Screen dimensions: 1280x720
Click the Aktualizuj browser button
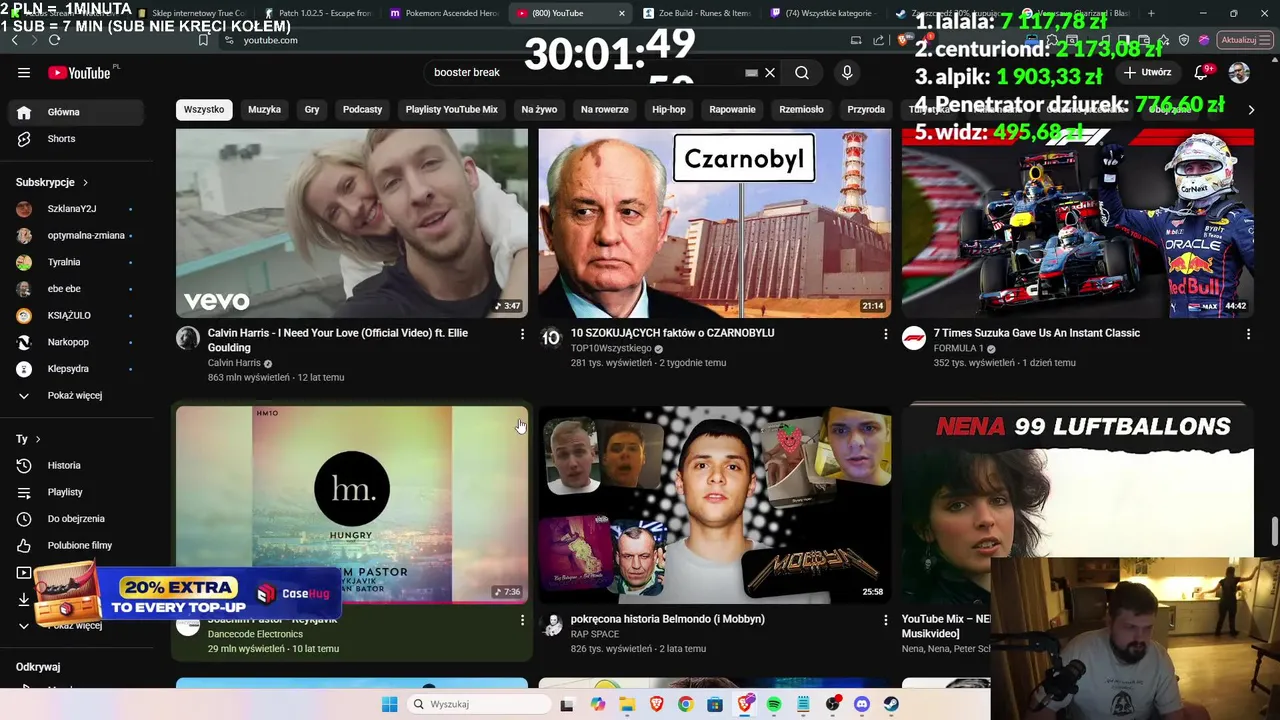coord(1245,40)
